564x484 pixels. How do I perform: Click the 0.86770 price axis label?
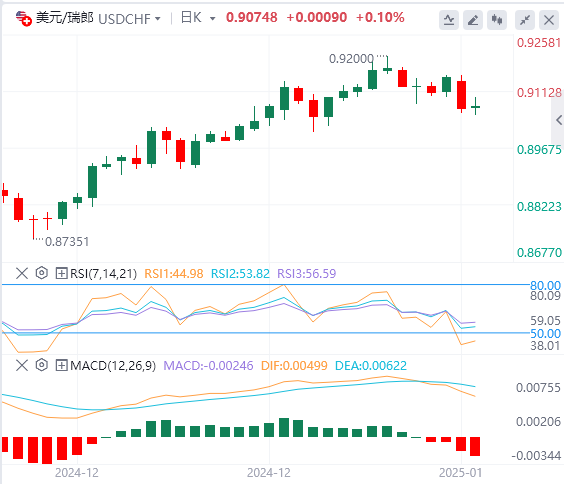click(x=539, y=253)
